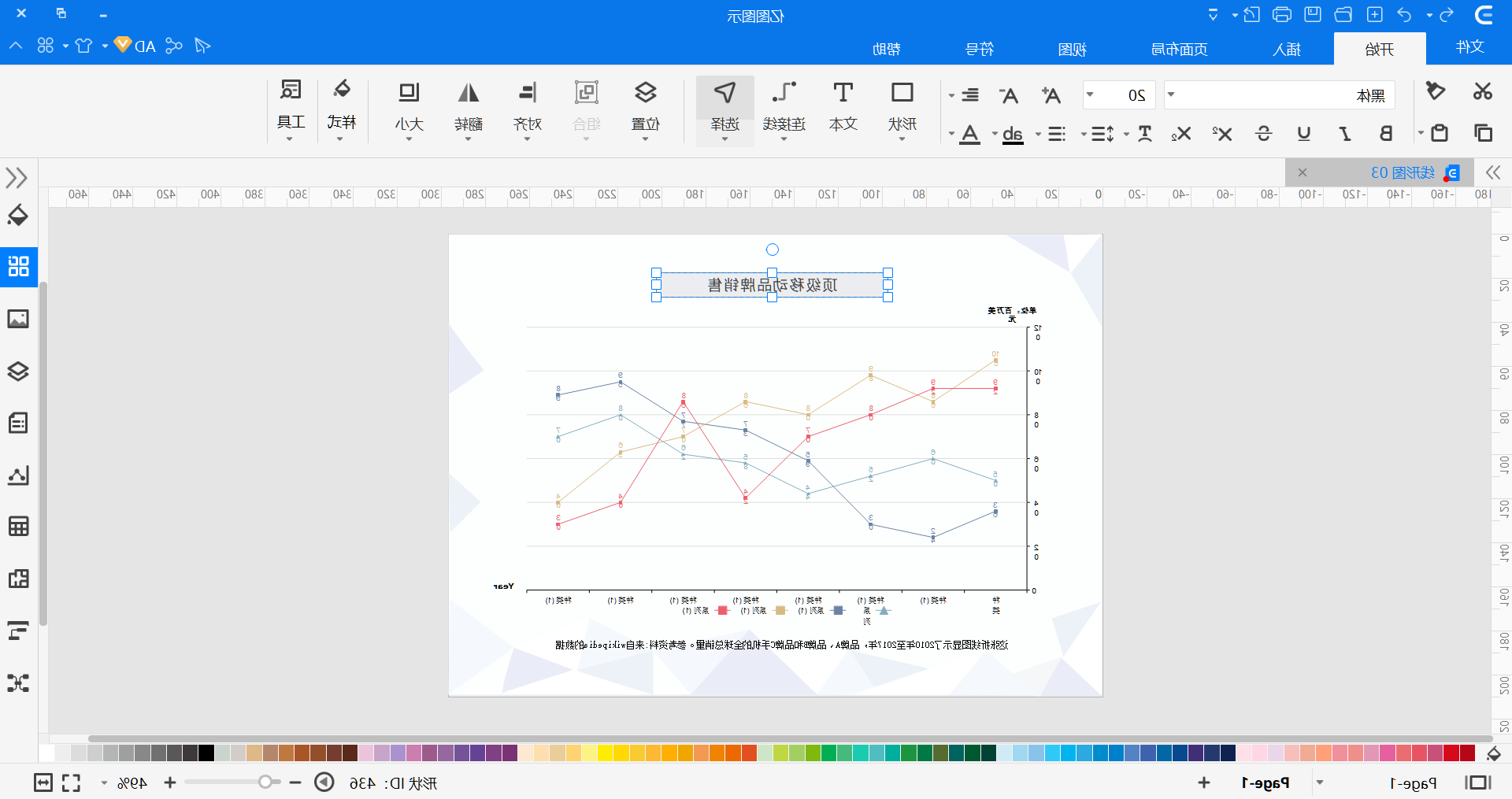This screenshot has width=1512, height=799.
Task: Toggle Strikethrough formatting
Action: tap(1263, 133)
